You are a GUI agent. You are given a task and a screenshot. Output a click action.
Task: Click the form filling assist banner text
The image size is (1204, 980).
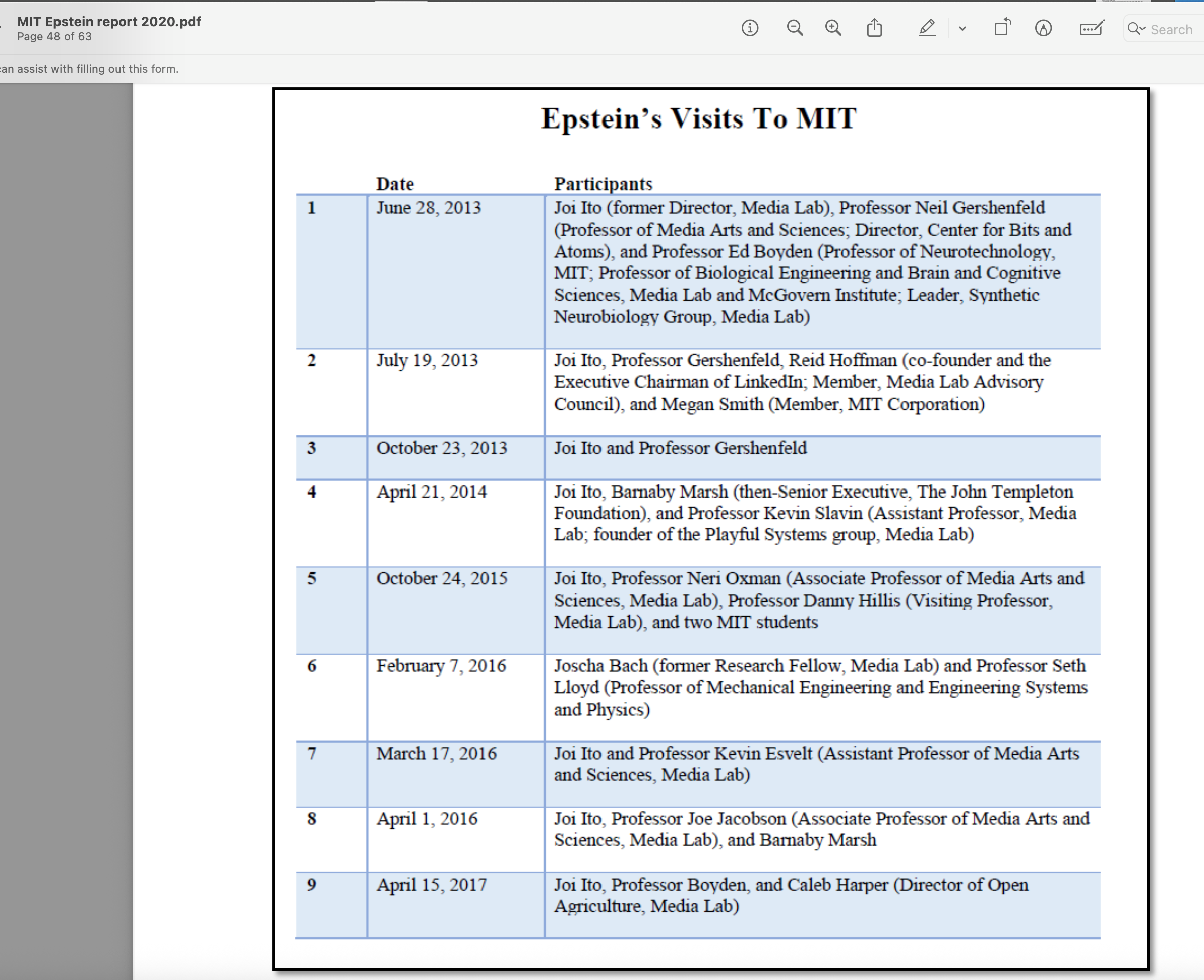(x=89, y=69)
